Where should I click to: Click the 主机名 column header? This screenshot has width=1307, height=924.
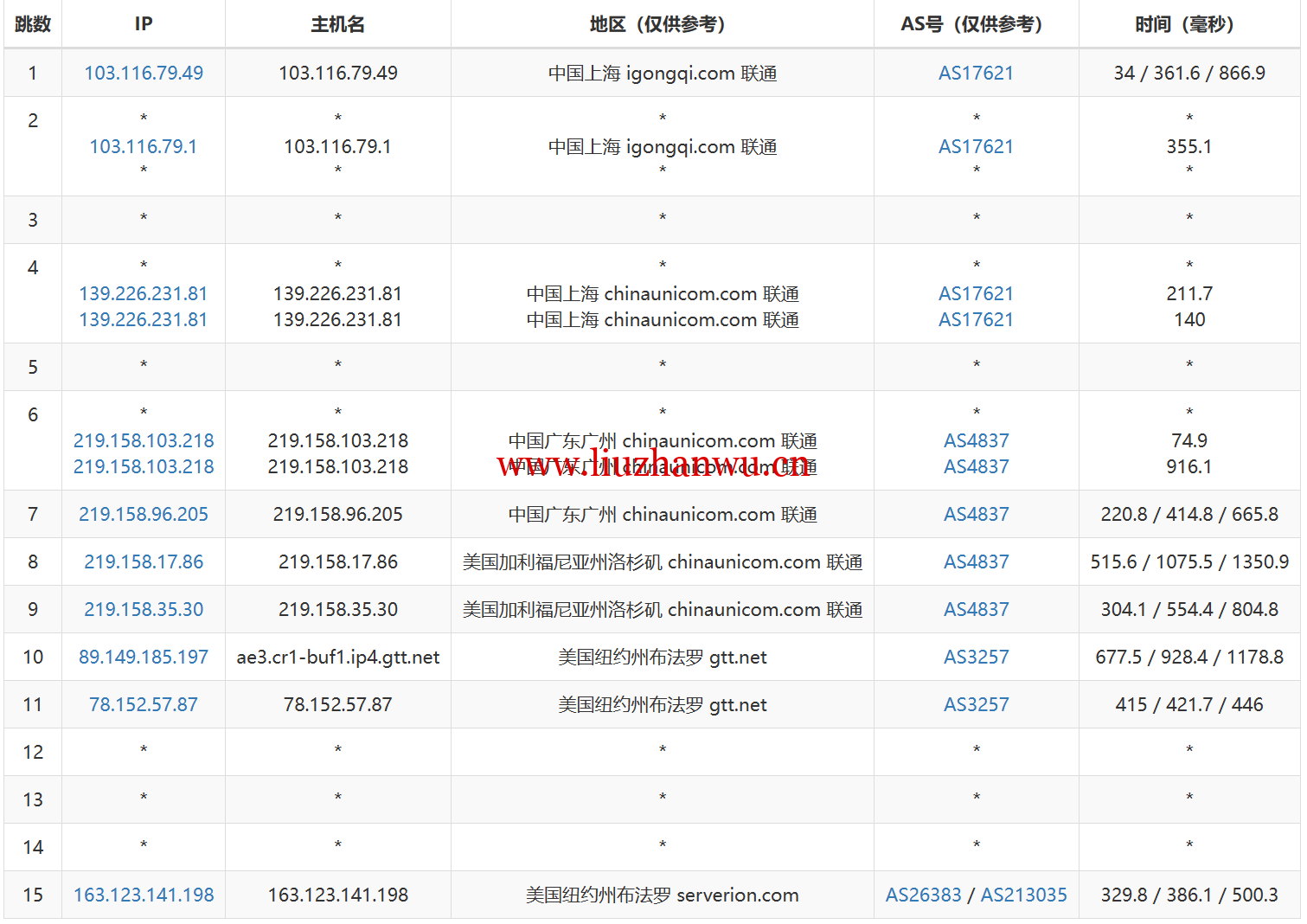coord(337,24)
